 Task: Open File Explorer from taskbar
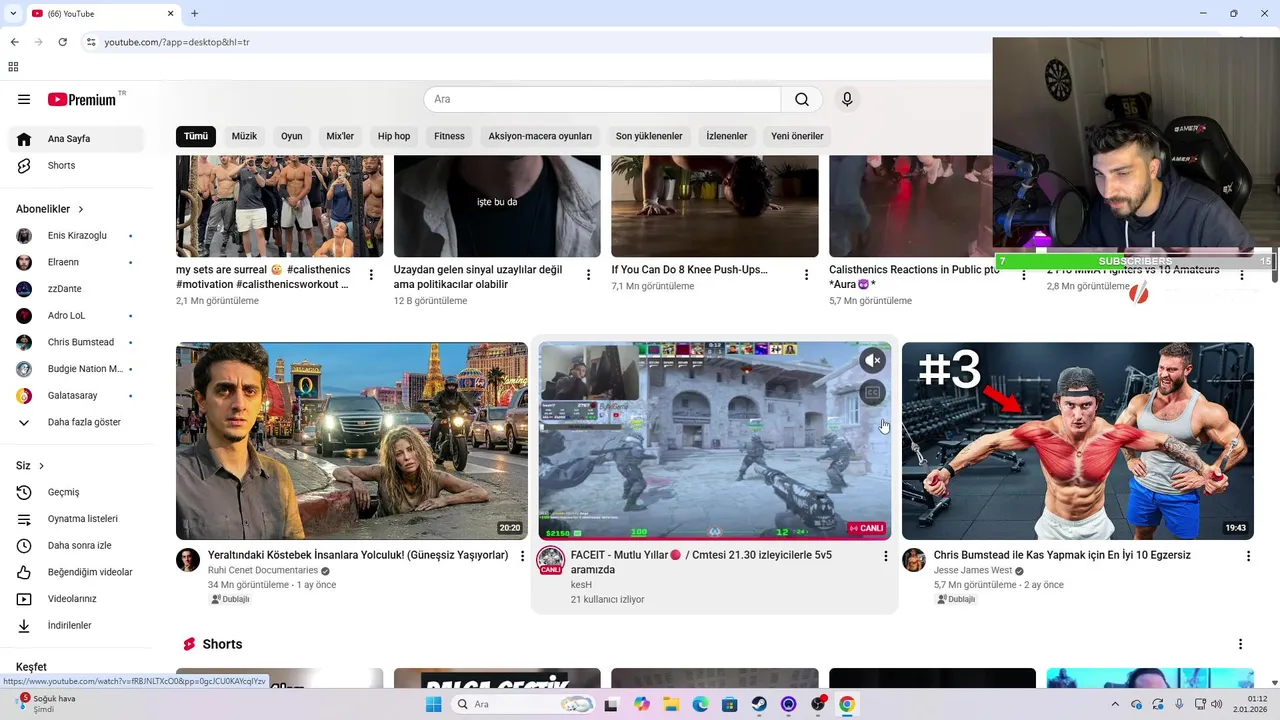click(x=671, y=704)
